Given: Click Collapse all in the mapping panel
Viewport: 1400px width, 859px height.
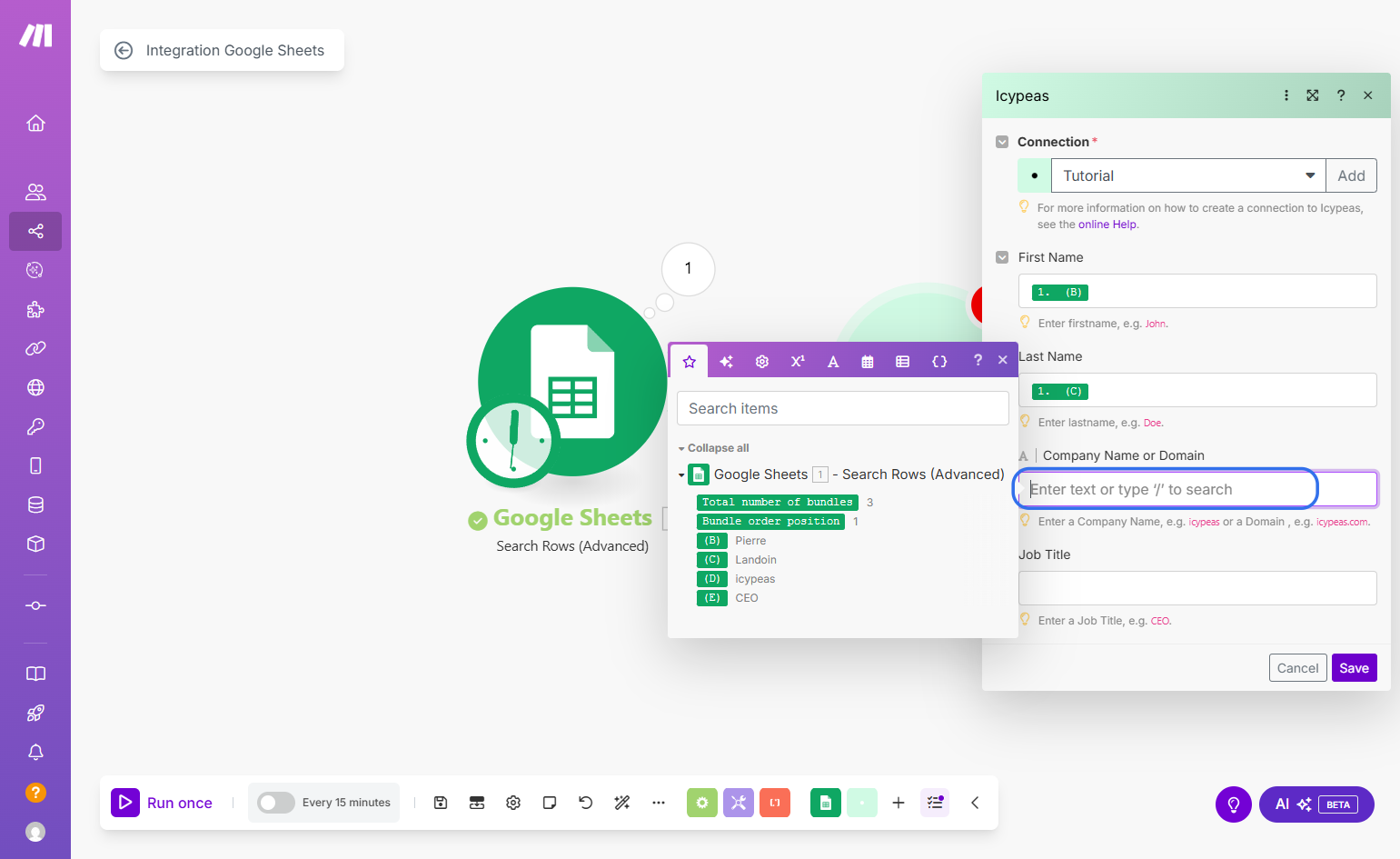Looking at the screenshot, I should point(718,448).
